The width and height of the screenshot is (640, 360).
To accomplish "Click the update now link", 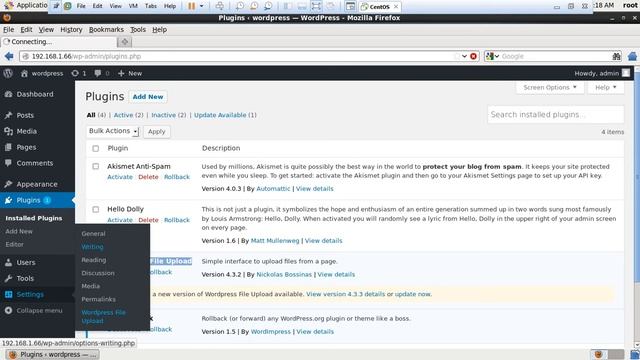I will (412, 294).
